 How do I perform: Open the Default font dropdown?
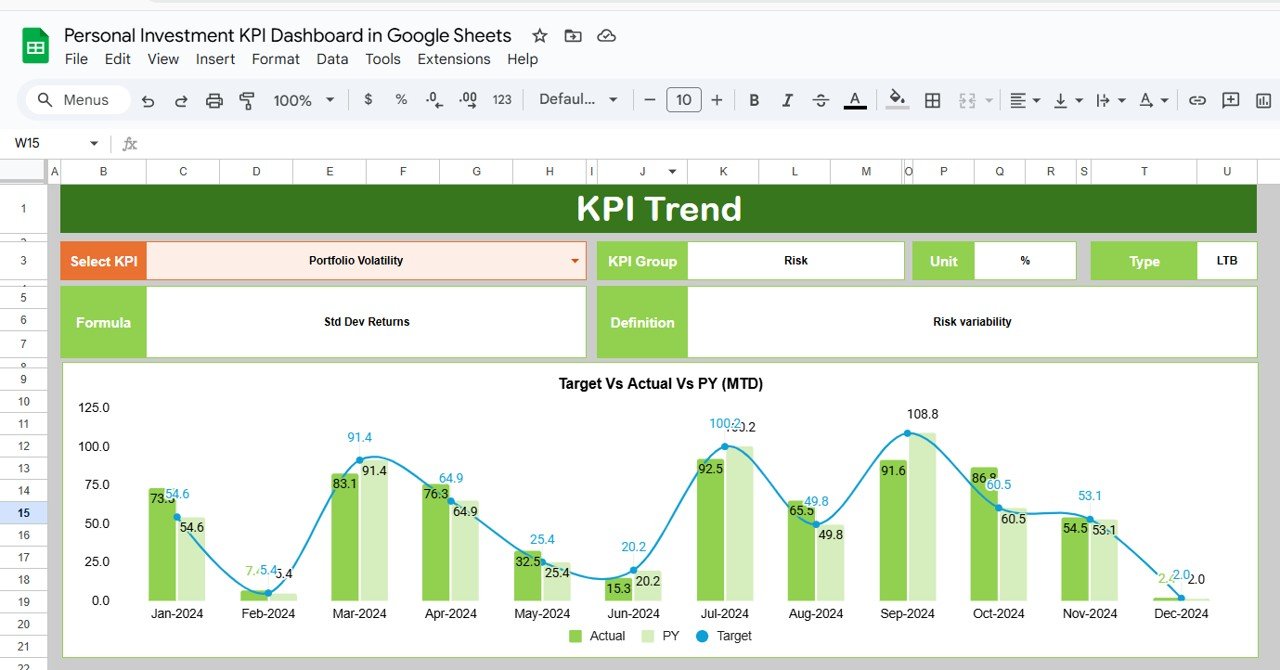click(579, 100)
